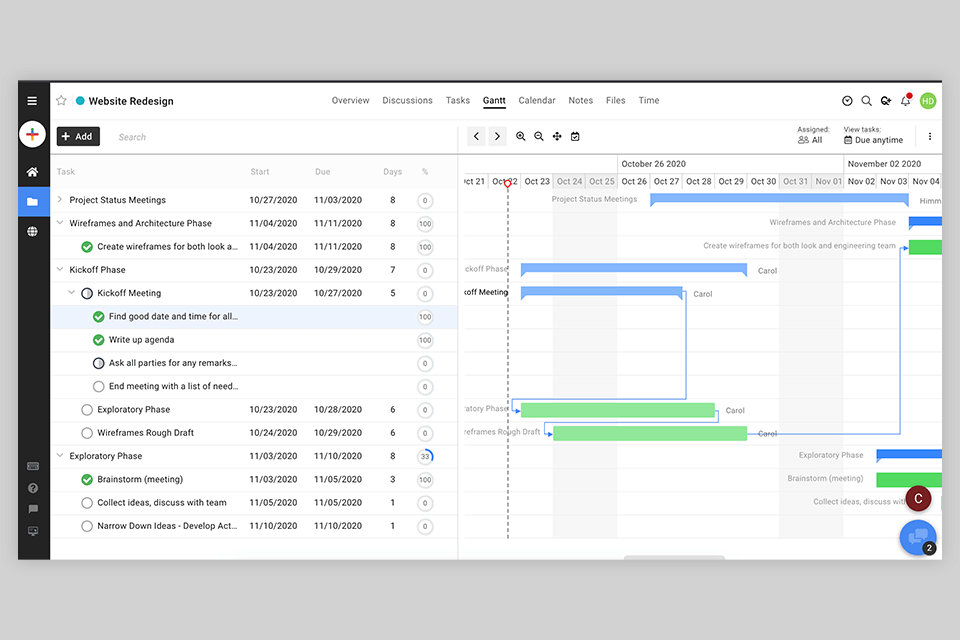Open the help question mark icon

[x=33, y=488]
